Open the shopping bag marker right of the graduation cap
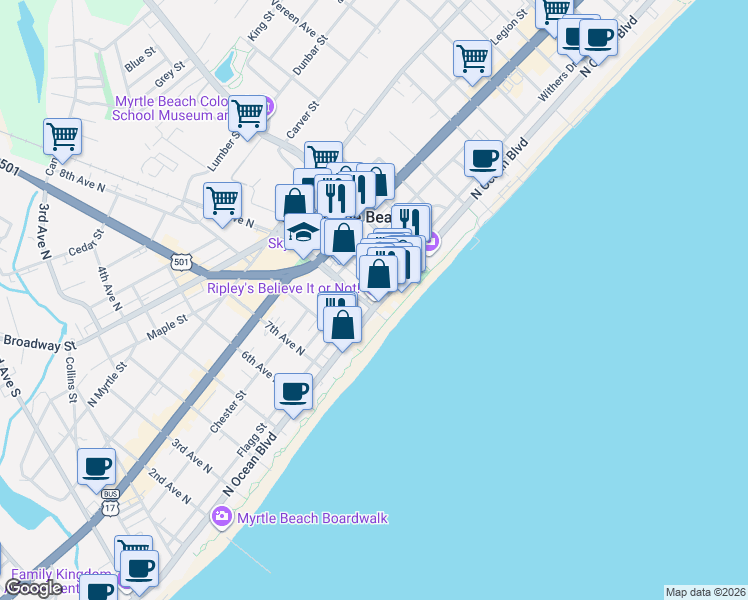The height and width of the screenshot is (600, 748). 343,238
